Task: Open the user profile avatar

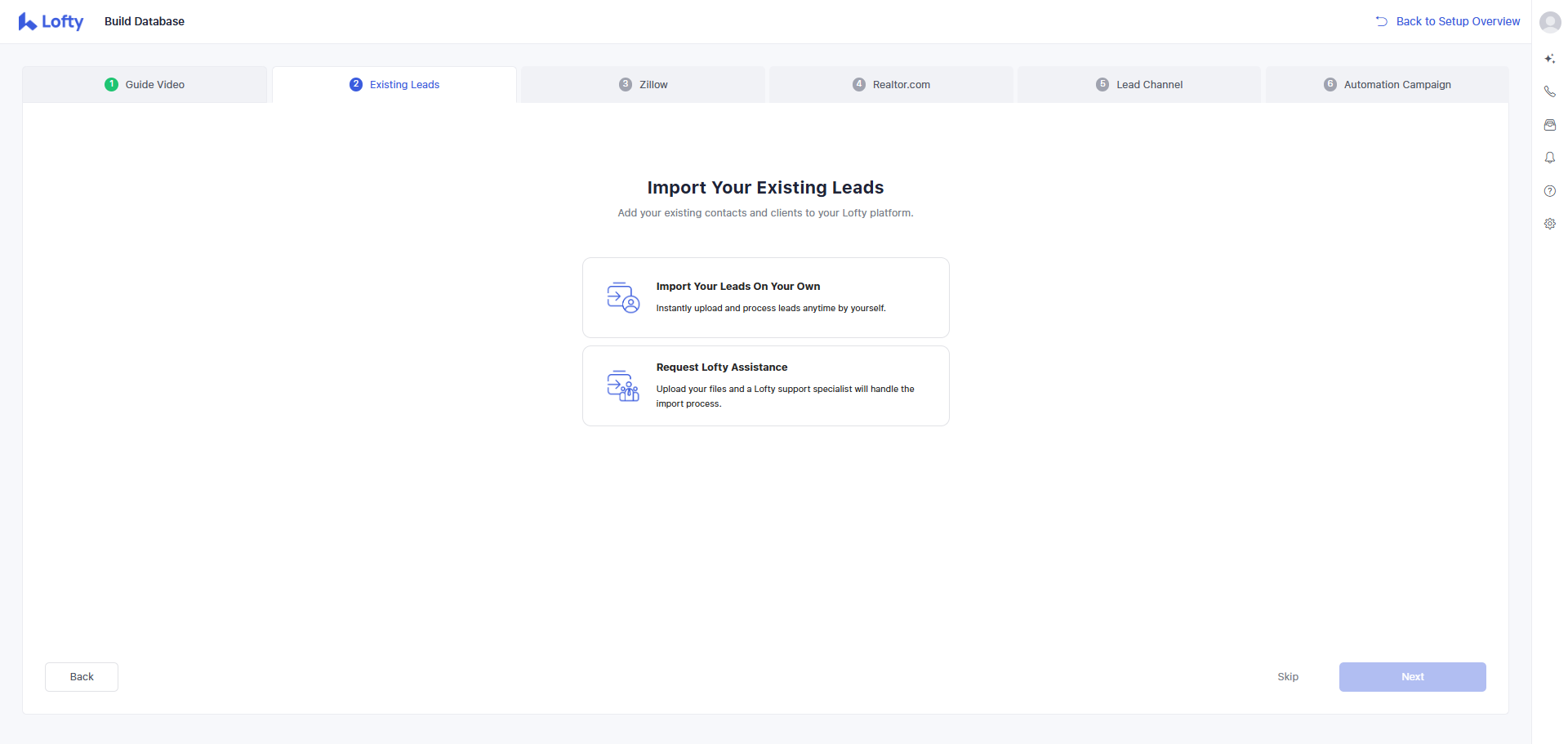Action: pos(1549,22)
